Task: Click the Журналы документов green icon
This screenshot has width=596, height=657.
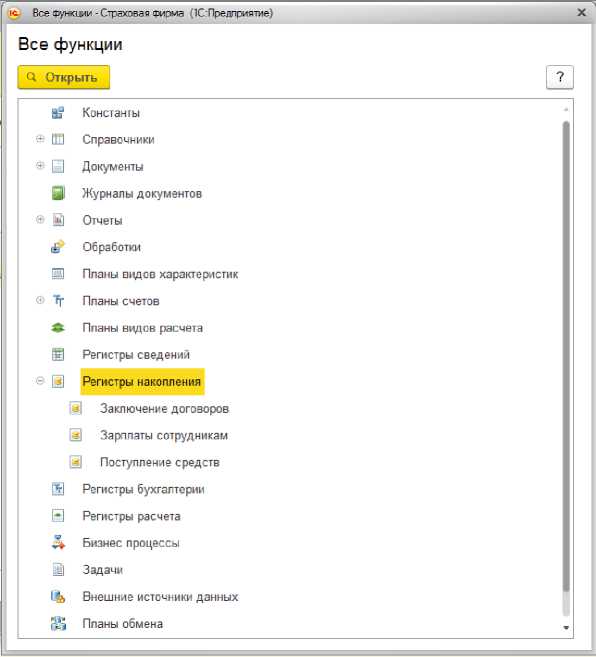Action: pos(58,193)
